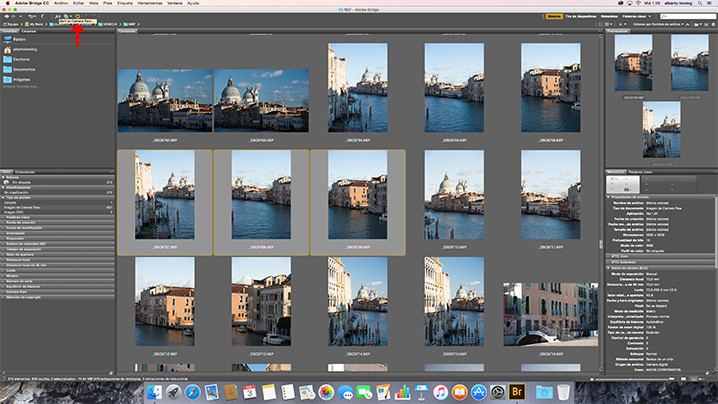
Task: Toggle ascending sort order arrow
Action: (x=687, y=24)
